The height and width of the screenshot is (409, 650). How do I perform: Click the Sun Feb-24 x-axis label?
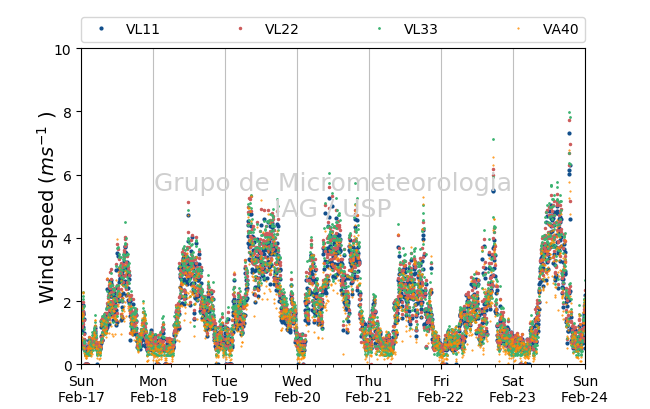pos(585,389)
